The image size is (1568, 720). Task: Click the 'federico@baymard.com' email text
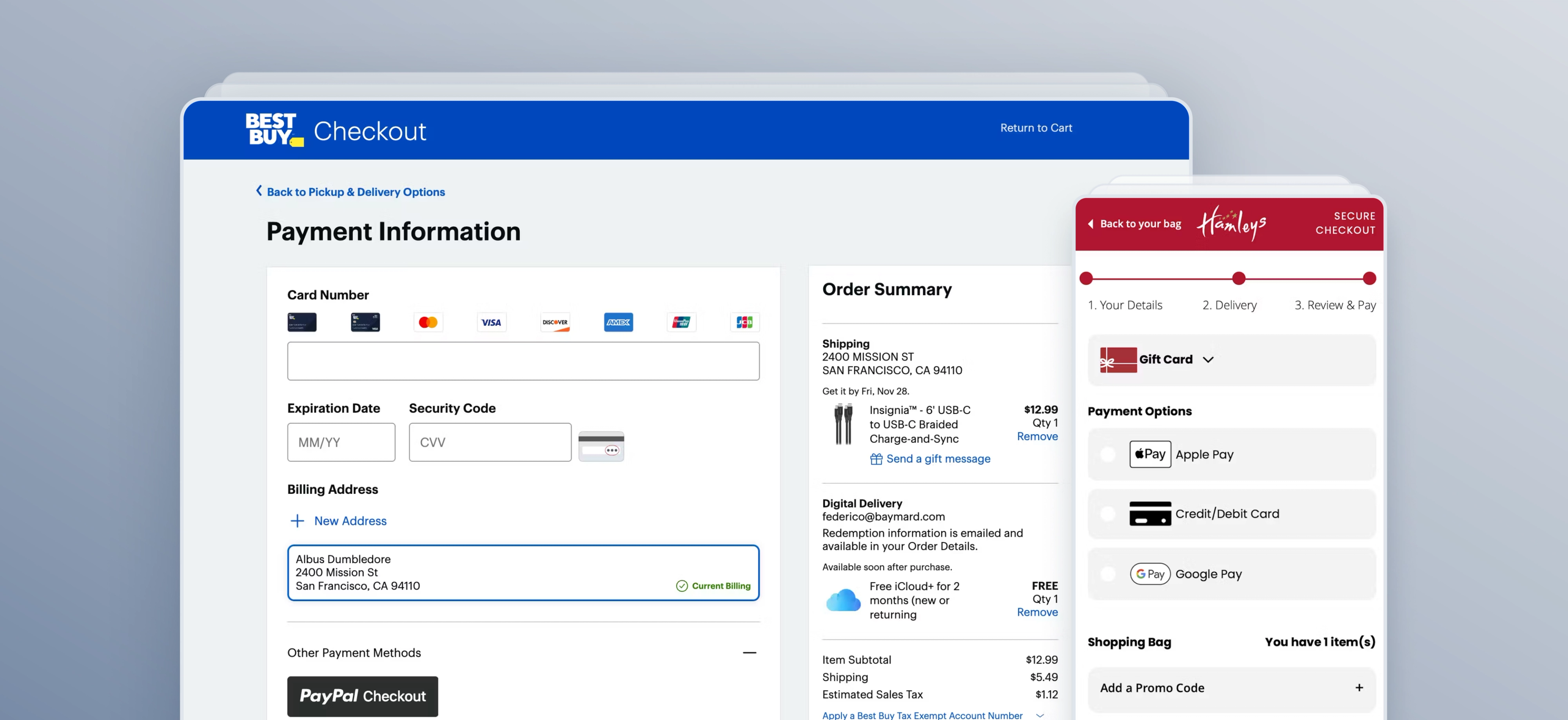883,517
